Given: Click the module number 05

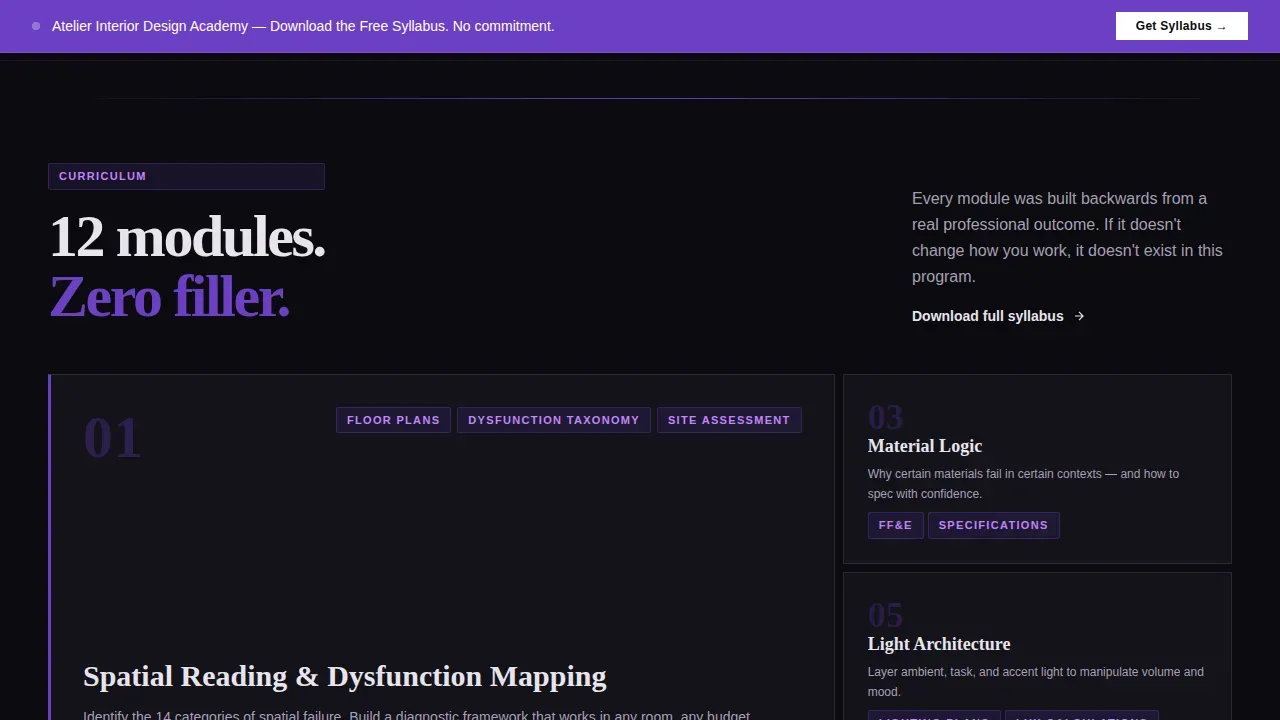Looking at the screenshot, I should coord(885,614).
